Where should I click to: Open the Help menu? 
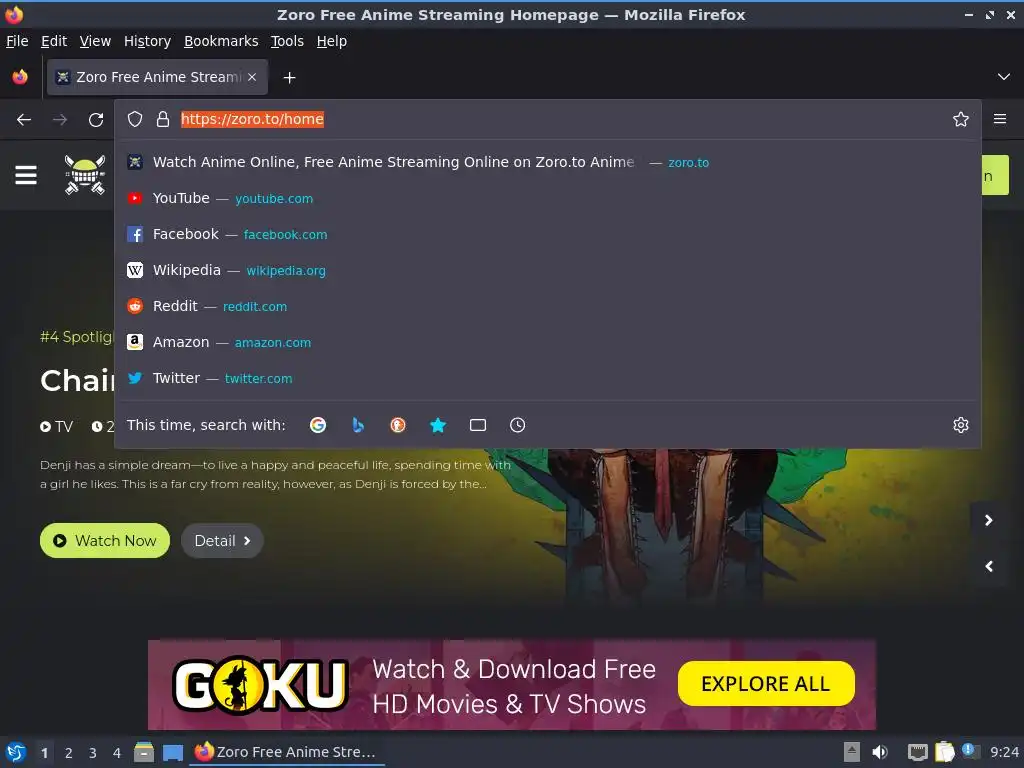coord(332,41)
